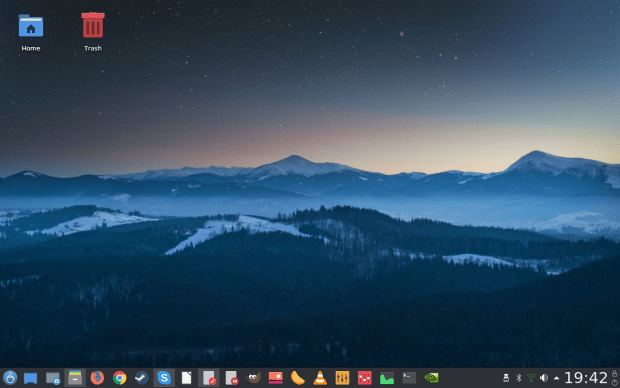The height and width of the screenshot is (388, 620).
Task: Open NVIDIA settings icon
Action: [x=431, y=378]
